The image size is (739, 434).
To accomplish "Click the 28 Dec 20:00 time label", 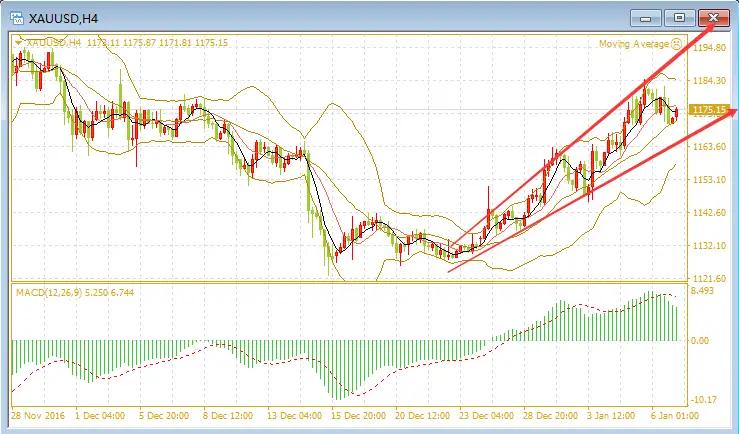I will point(550,416).
